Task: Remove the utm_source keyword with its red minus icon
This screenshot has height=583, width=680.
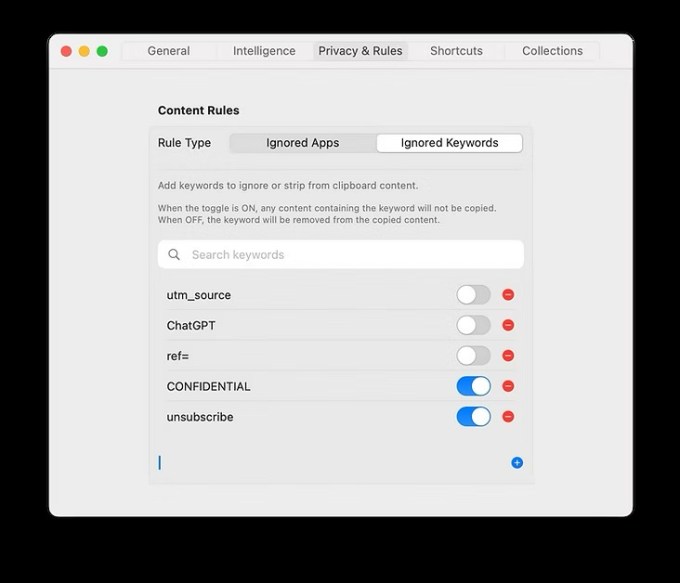Action: click(508, 295)
